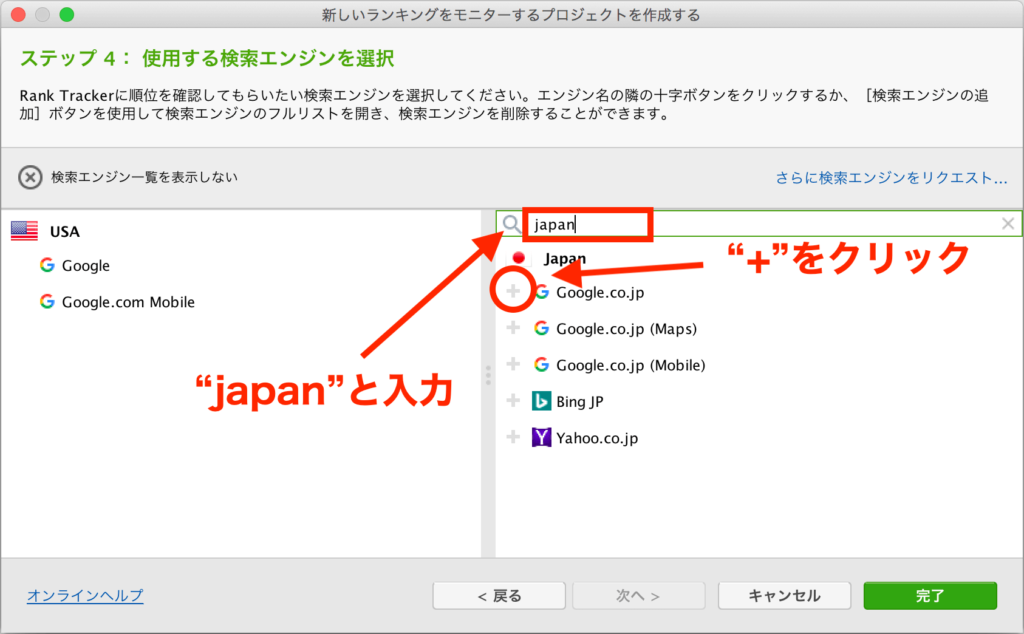Click the 次へ next button
The image size is (1024, 634).
(639, 595)
